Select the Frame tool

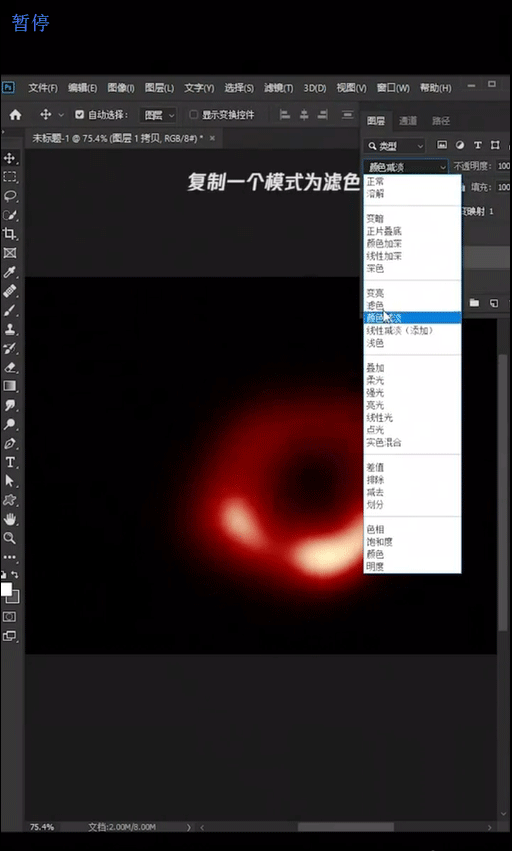pyautogui.click(x=9, y=253)
